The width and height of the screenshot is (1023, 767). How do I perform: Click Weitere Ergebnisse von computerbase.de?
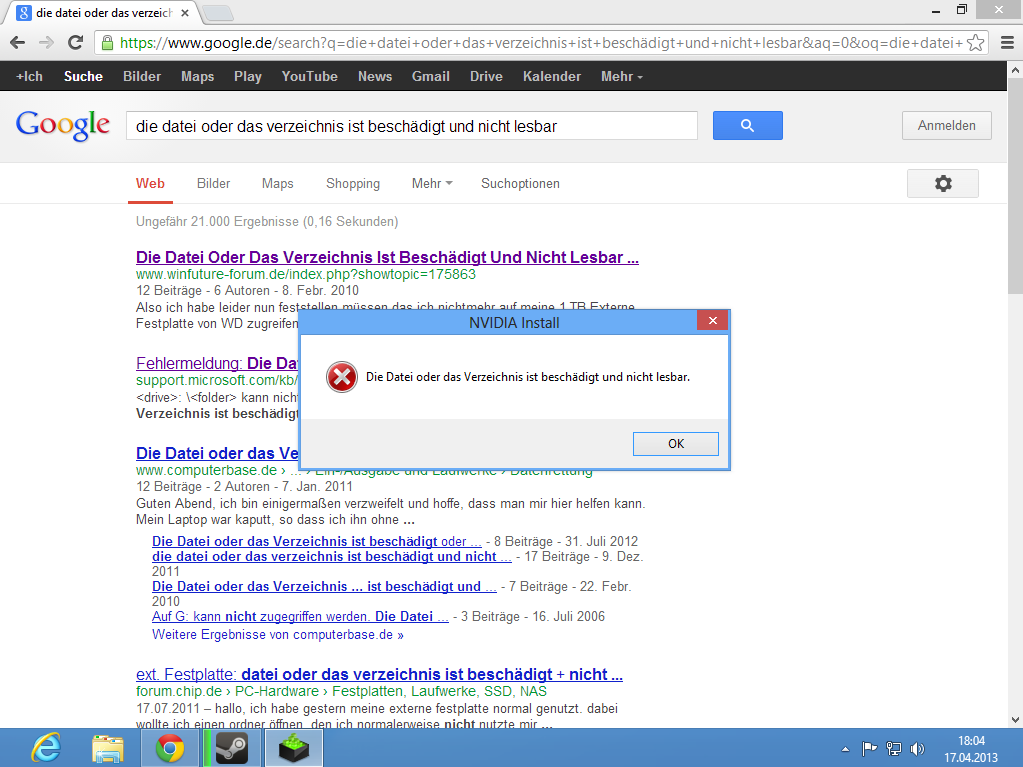click(278, 635)
